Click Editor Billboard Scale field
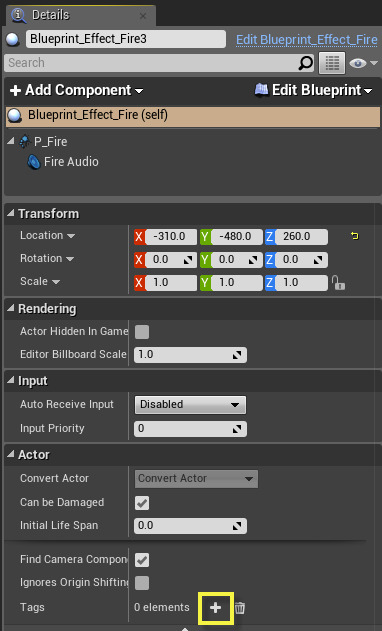Viewport: 382px width, 631px height. point(190,355)
